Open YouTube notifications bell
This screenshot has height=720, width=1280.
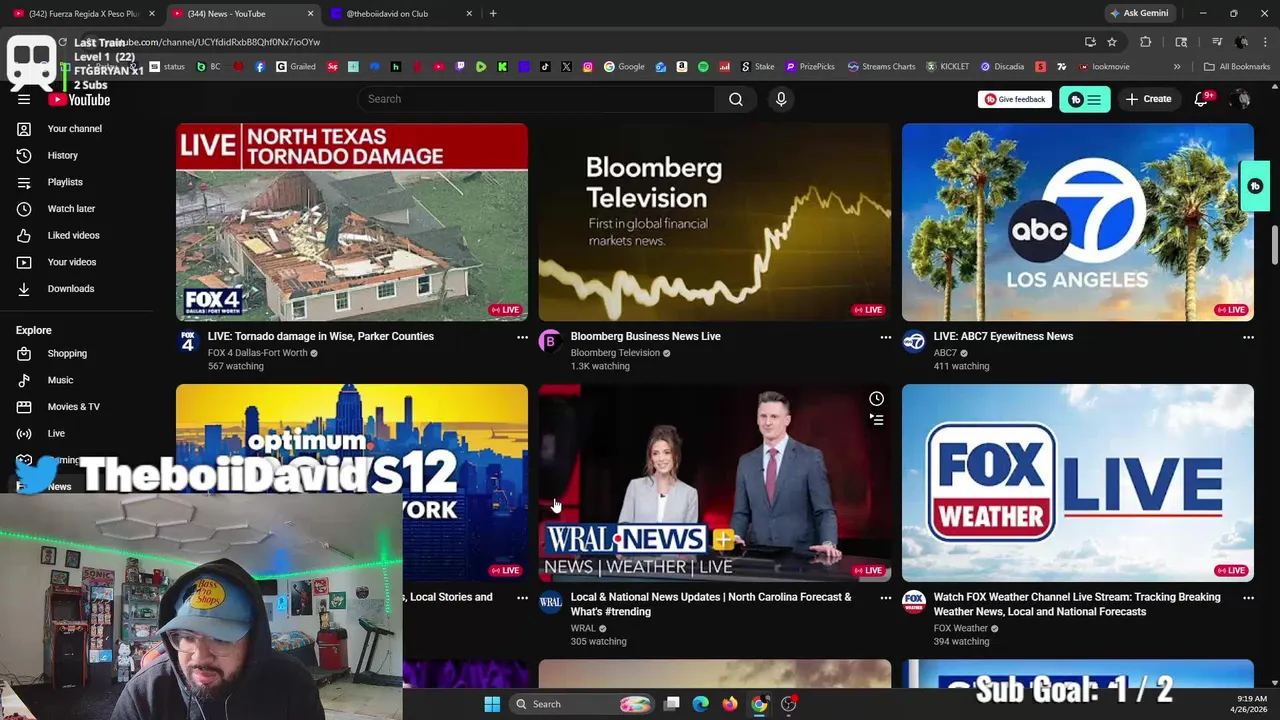click(1201, 99)
